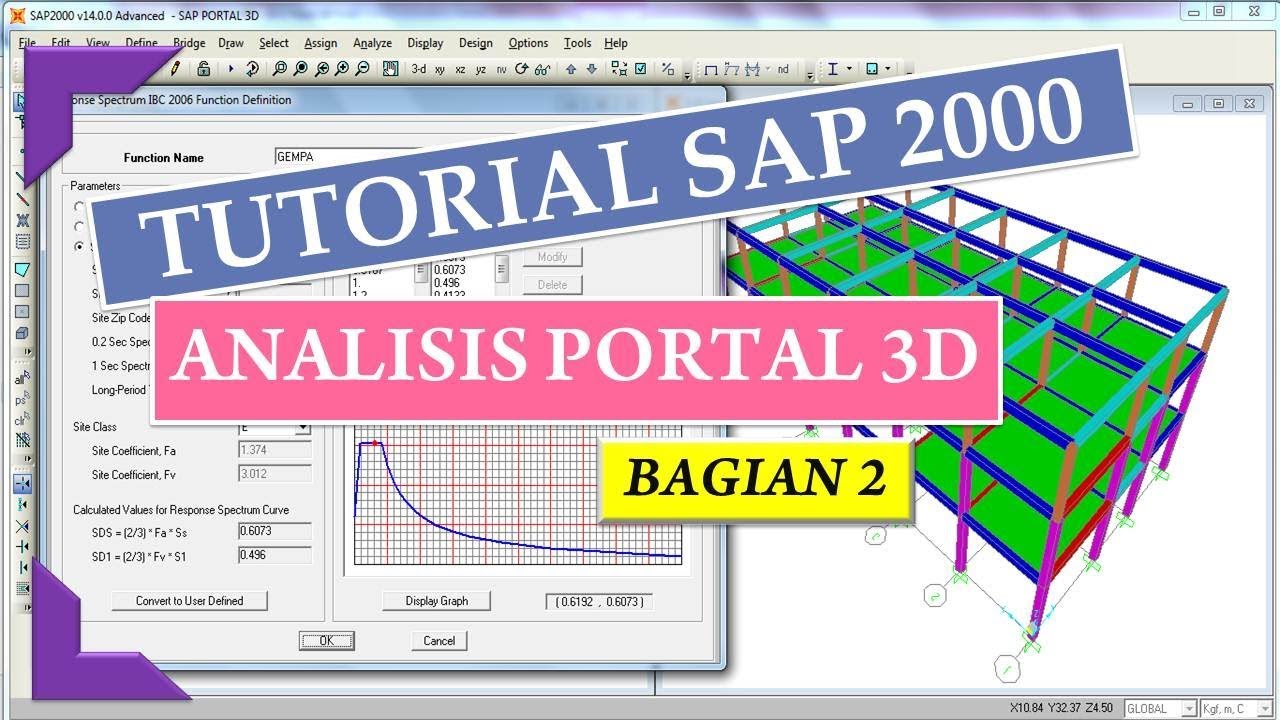Viewport: 1280px width, 720px height.
Task: Click the Draw Rectangular Area tool icon
Action: (x=22, y=291)
